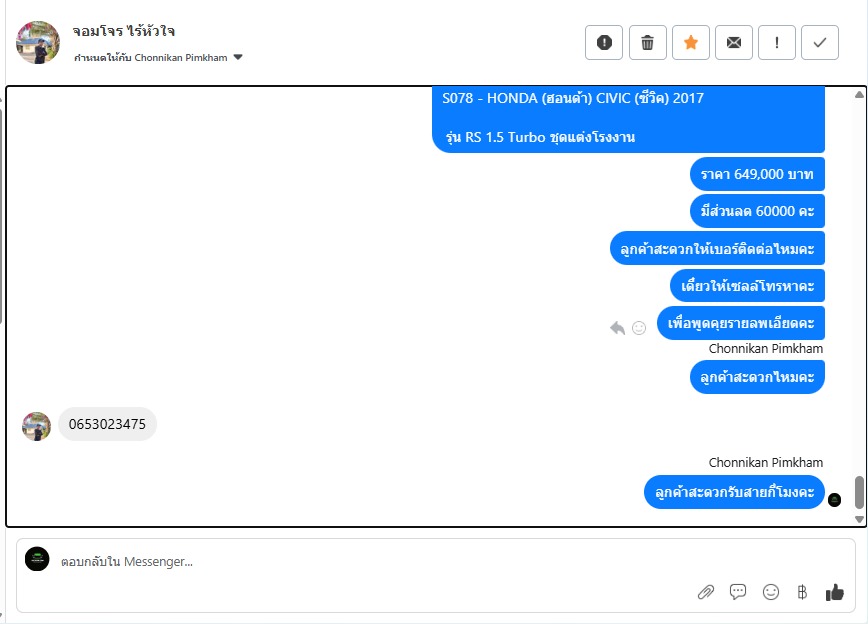Flag conversation as priority with exclamation icon

coord(777,42)
